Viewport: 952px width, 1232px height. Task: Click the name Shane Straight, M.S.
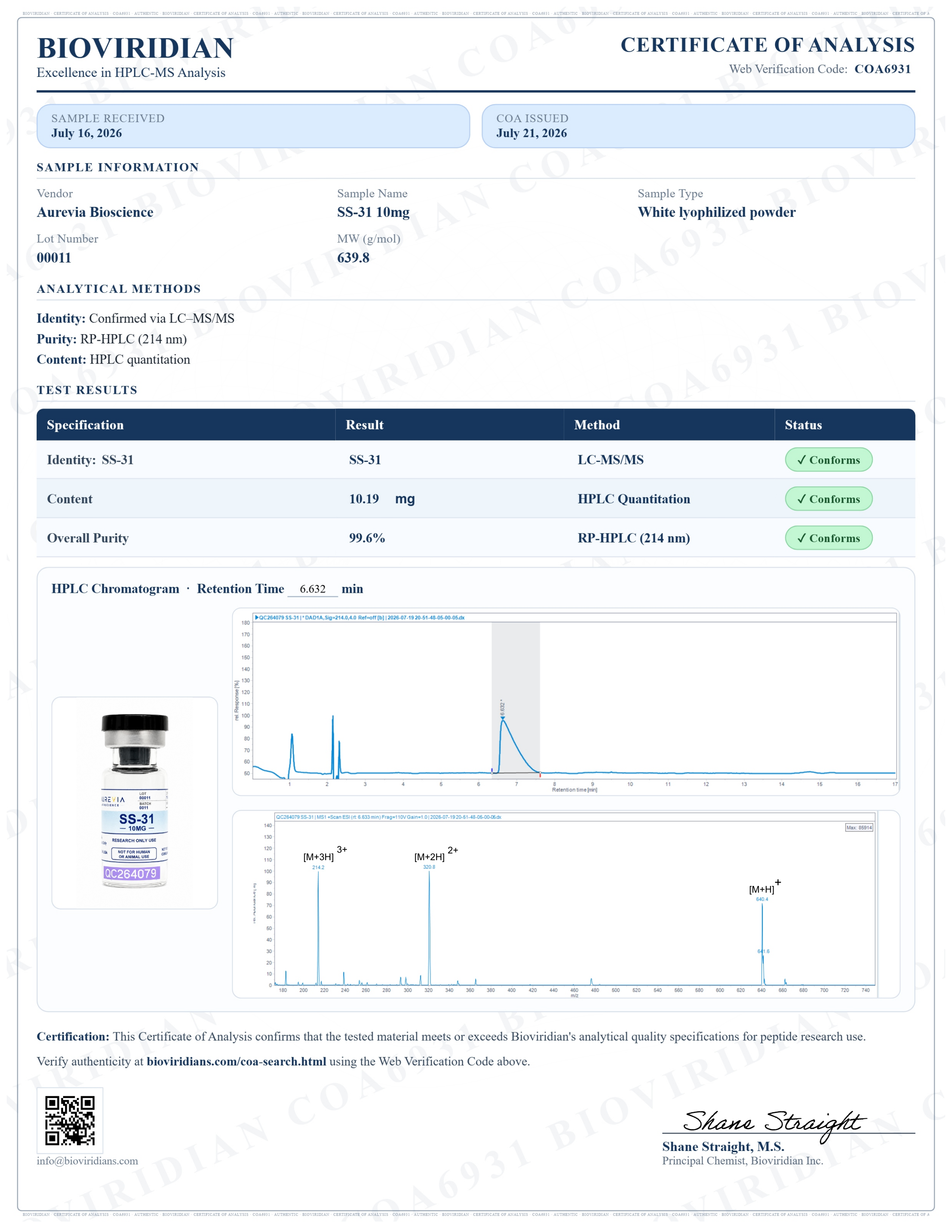coord(723,1146)
